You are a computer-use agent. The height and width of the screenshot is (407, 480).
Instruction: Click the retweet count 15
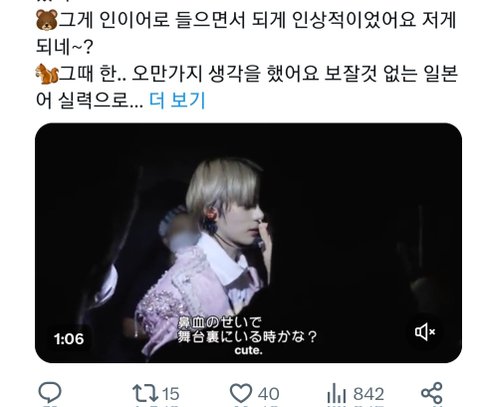click(x=171, y=394)
